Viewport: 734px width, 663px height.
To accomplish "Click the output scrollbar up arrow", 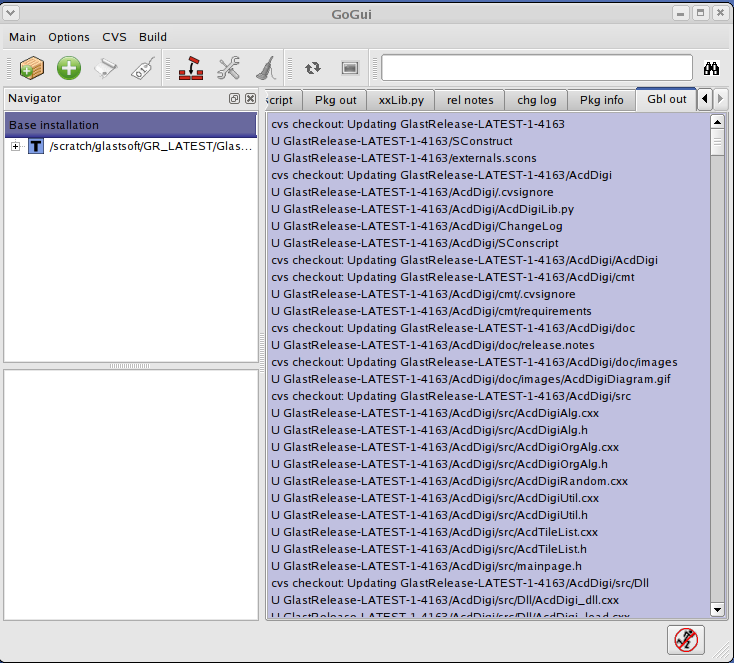I will pos(717,122).
